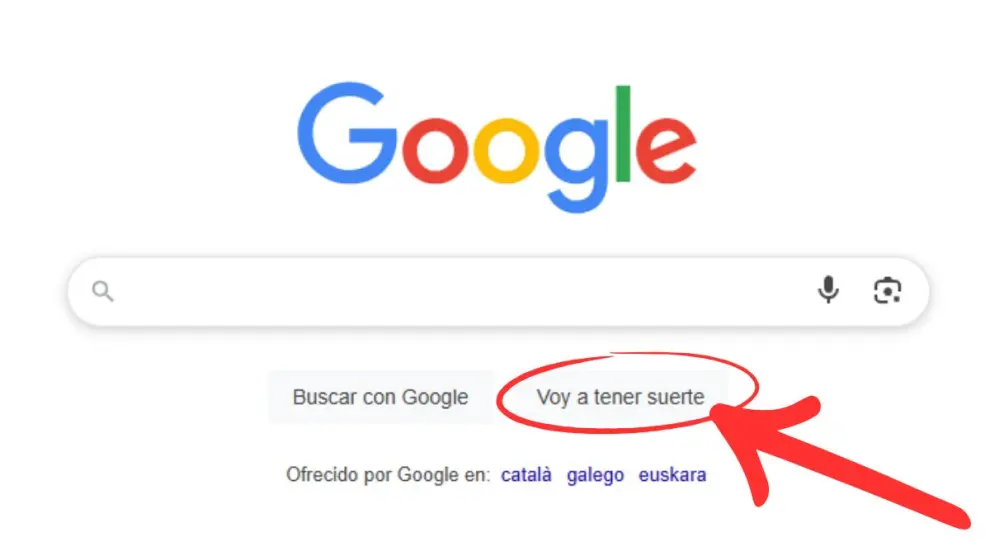Click the blue capital G of the logo
Screen dimensions: 990x556
(347, 133)
